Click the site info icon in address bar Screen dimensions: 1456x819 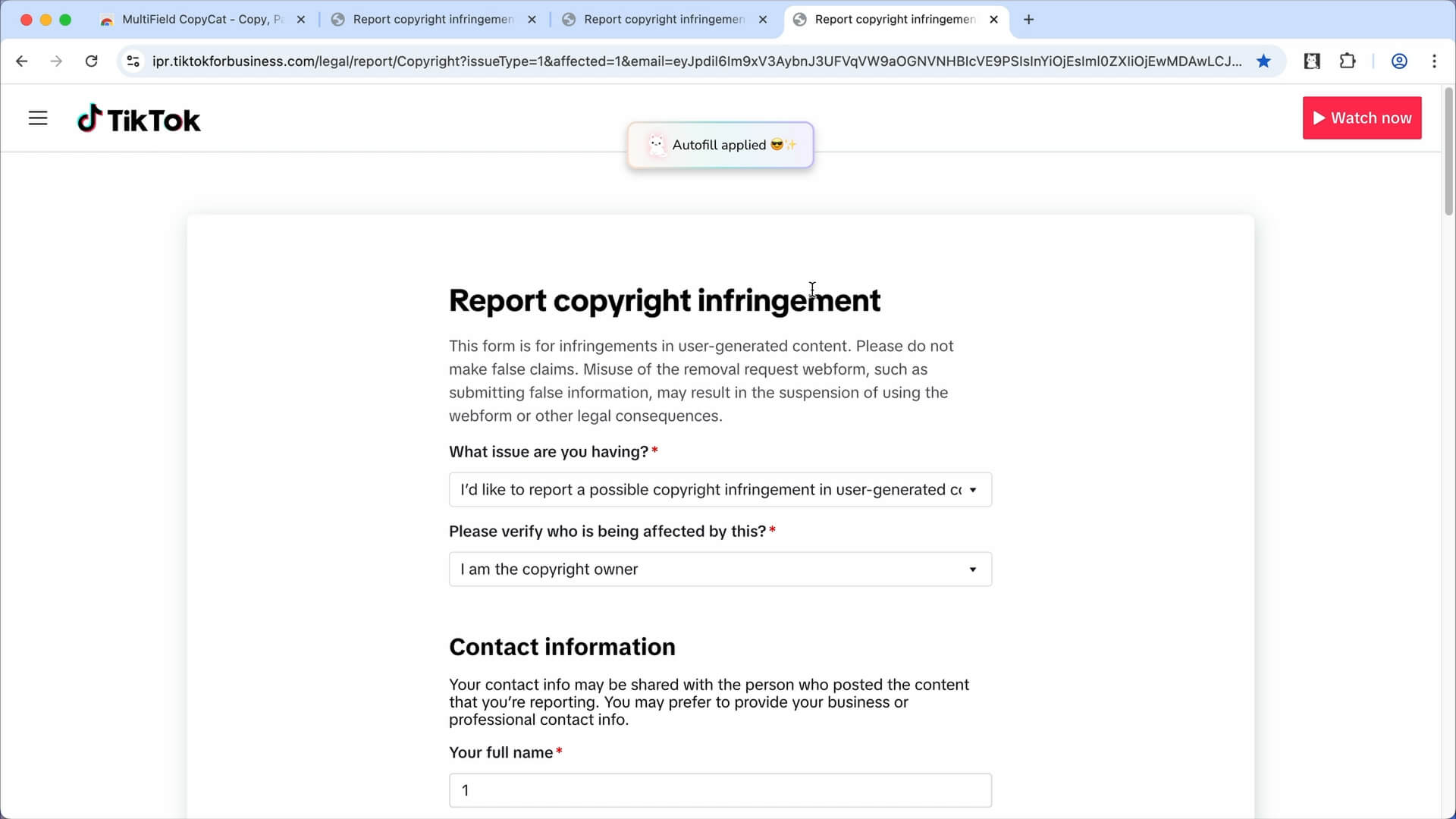(133, 61)
